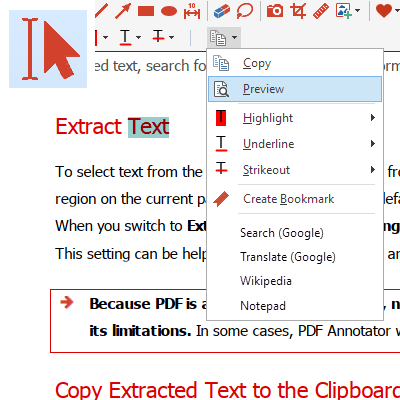Click the word Extract in heading
Viewport: 400px width, 400px height.
89,127
